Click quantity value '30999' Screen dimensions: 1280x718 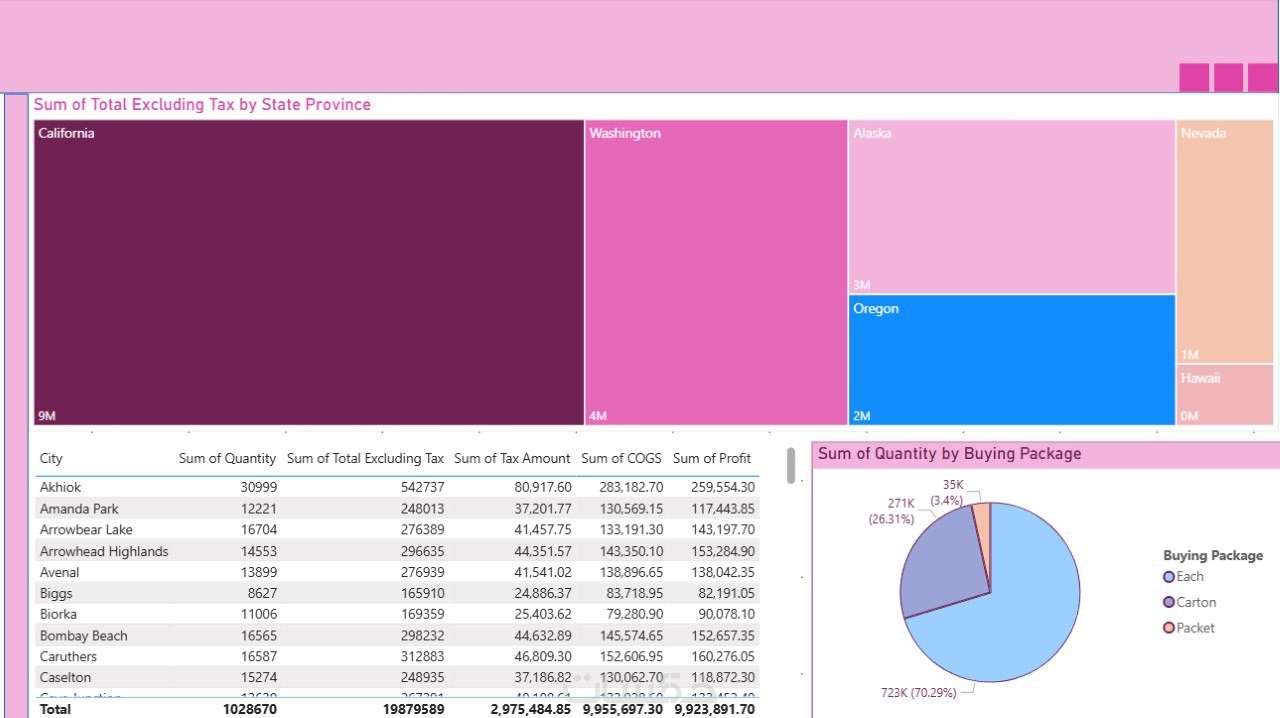(257, 487)
